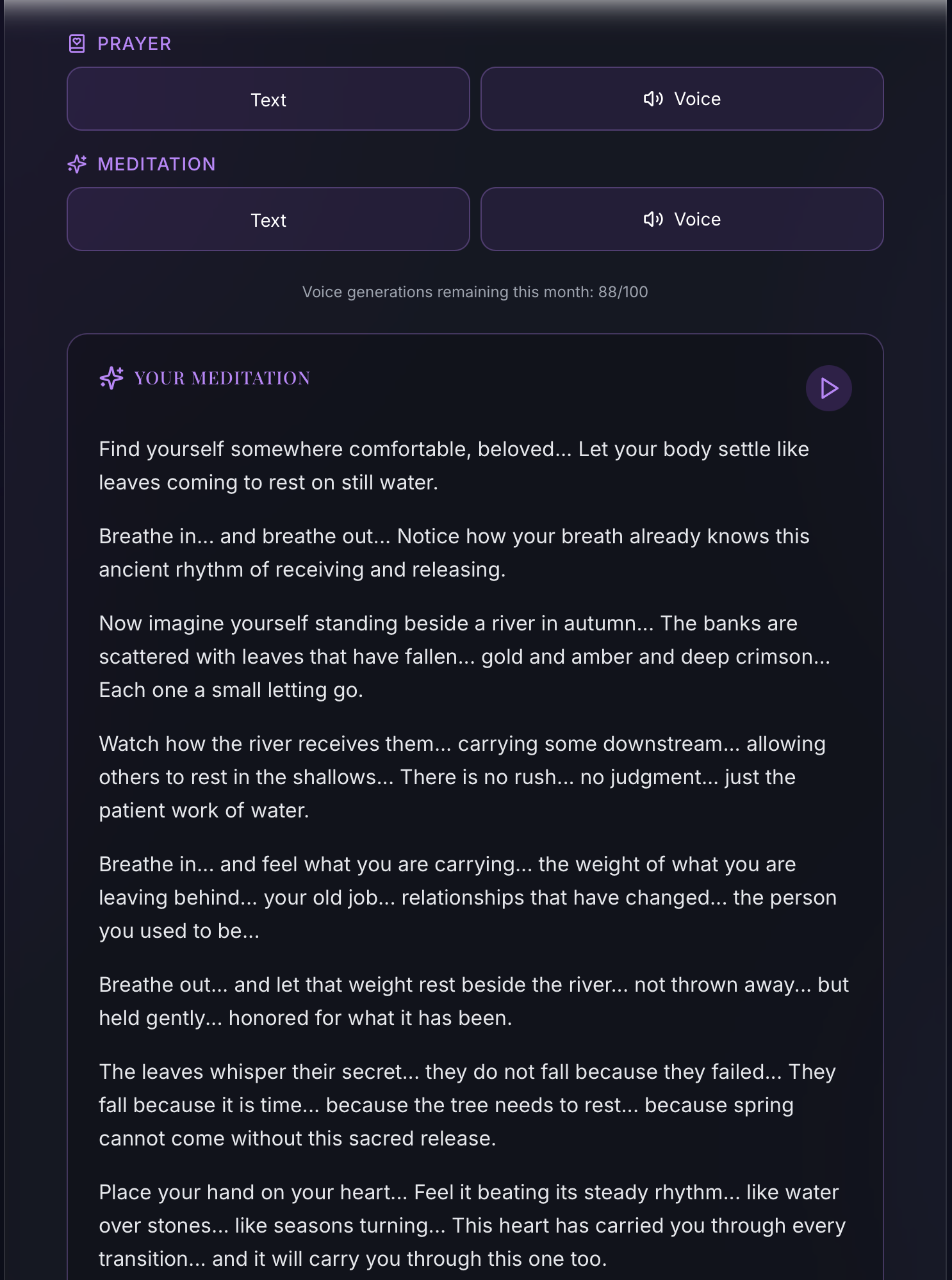The width and height of the screenshot is (952, 1280).
Task: Select Voice format for the Prayer
Action: 682,99
